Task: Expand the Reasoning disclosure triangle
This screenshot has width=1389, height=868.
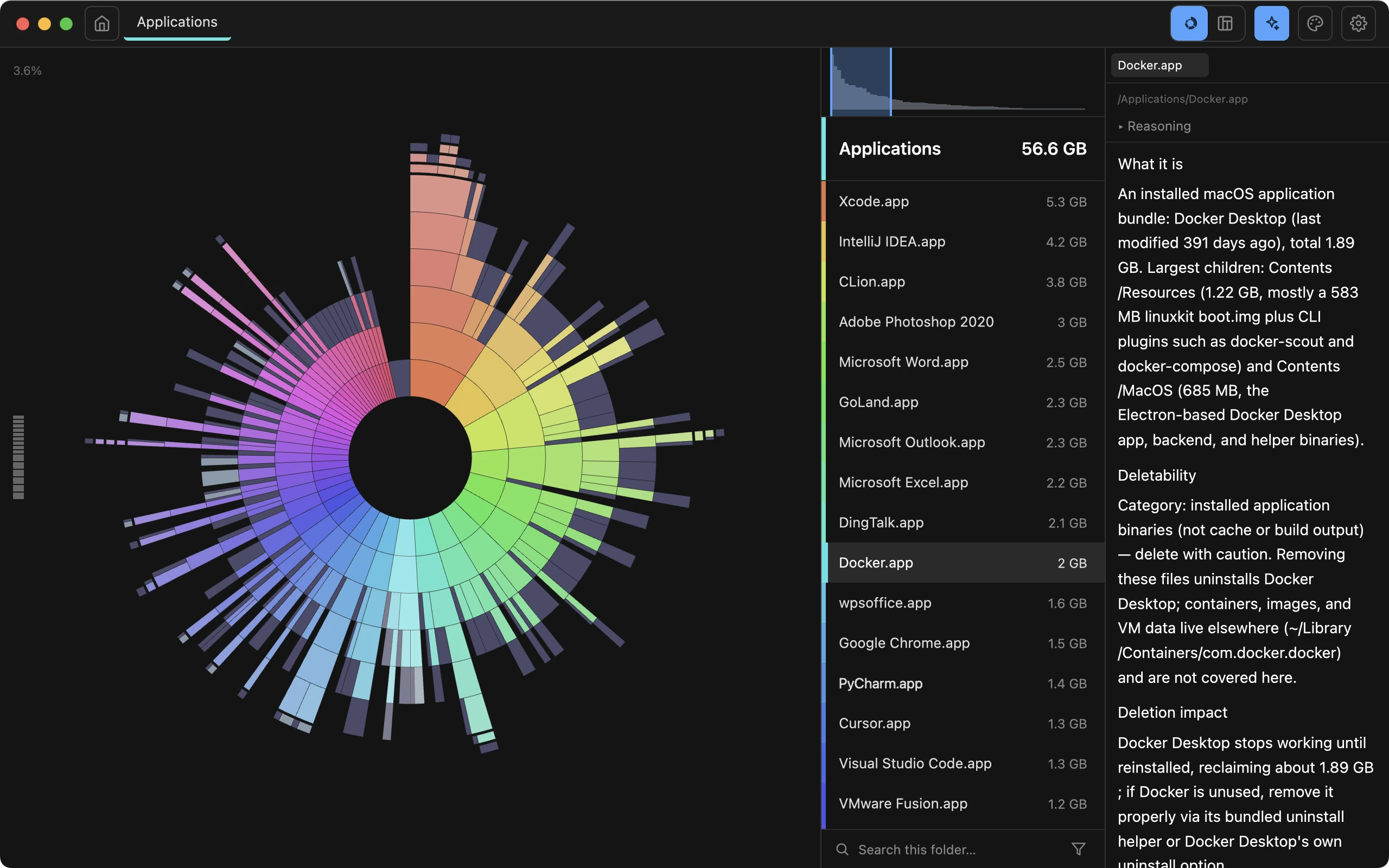Action: pyautogui.click(x=1120, y=126)
